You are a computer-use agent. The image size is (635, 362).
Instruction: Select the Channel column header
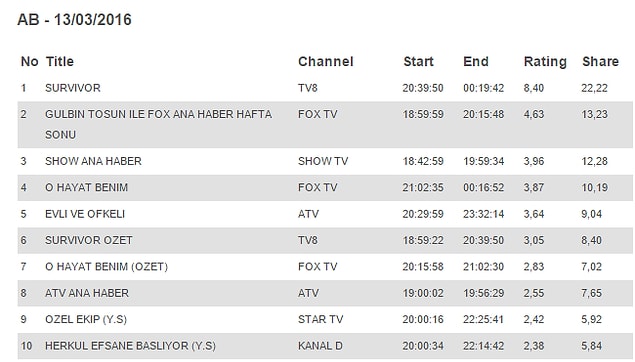tap(326, 62)
